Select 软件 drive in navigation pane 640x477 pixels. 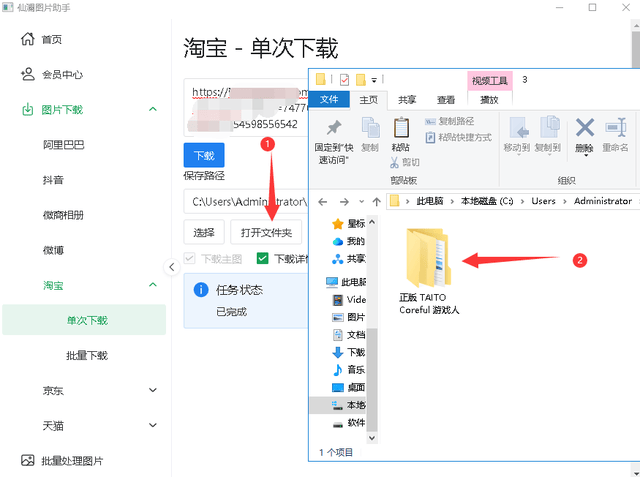click(349, 422)
